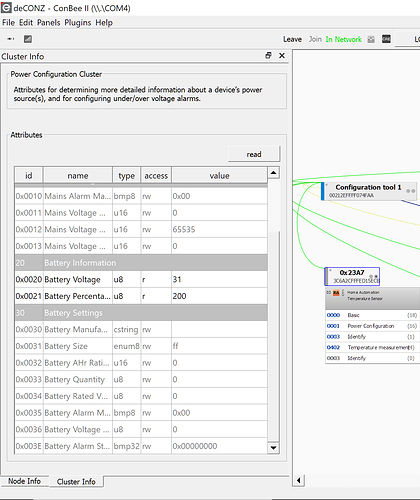Close the Cluster Info panel
The image size is (420, 500).
(282, 56)
